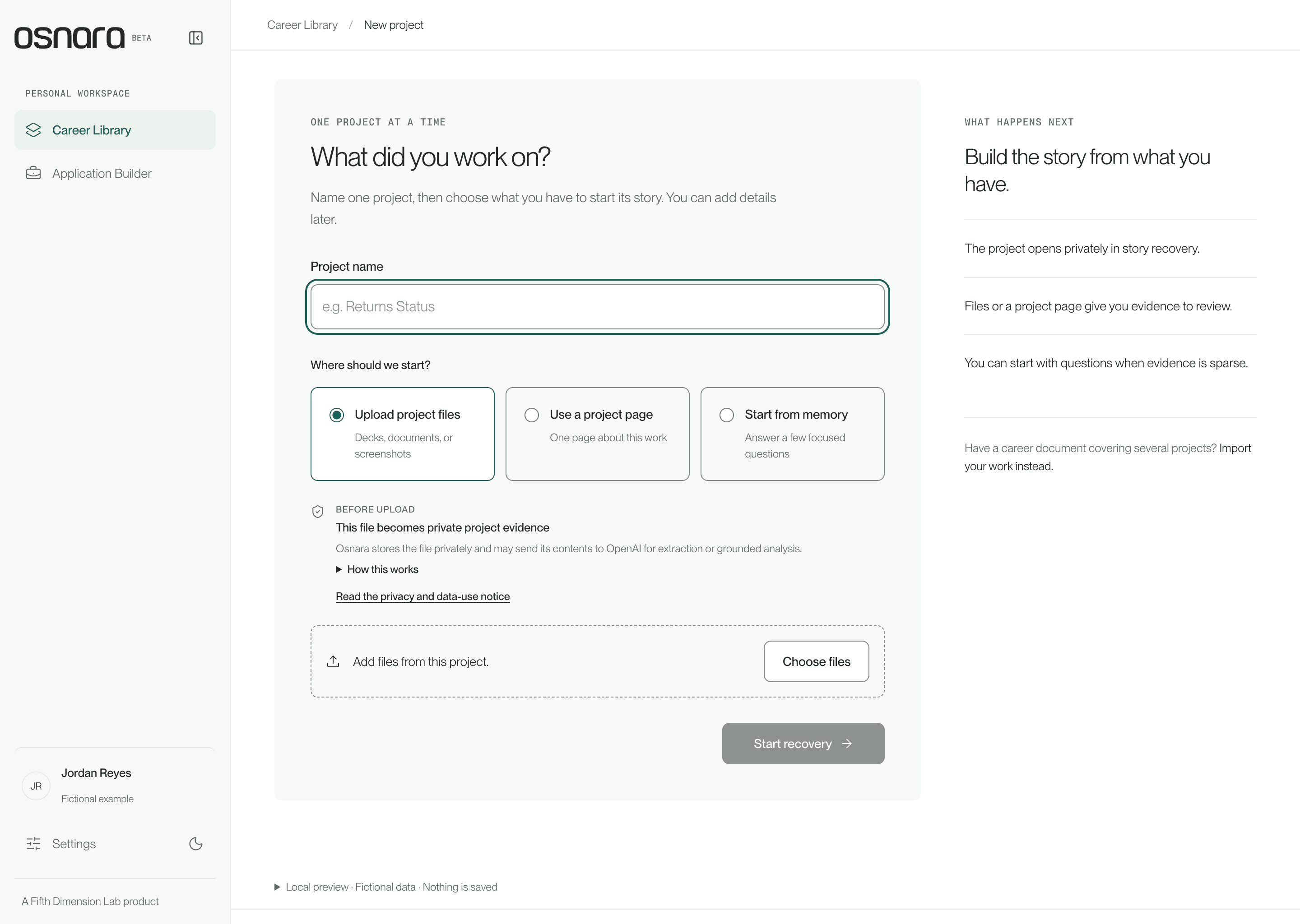Click the Application Builder briefcase icon
The height and width of the screenshot is (924, 1300).
click(x=33, y=173)
